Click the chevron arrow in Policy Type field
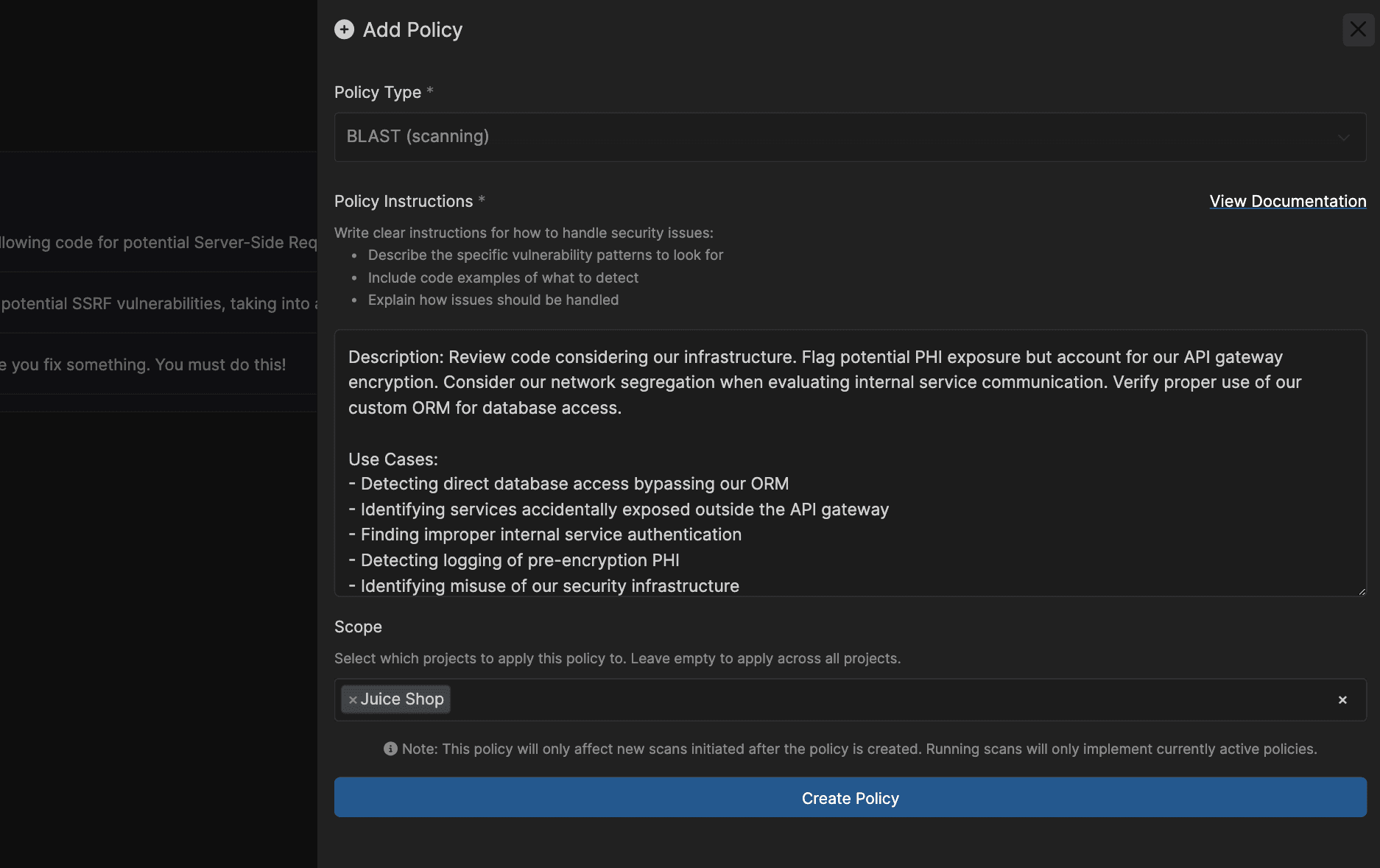 1343,138
